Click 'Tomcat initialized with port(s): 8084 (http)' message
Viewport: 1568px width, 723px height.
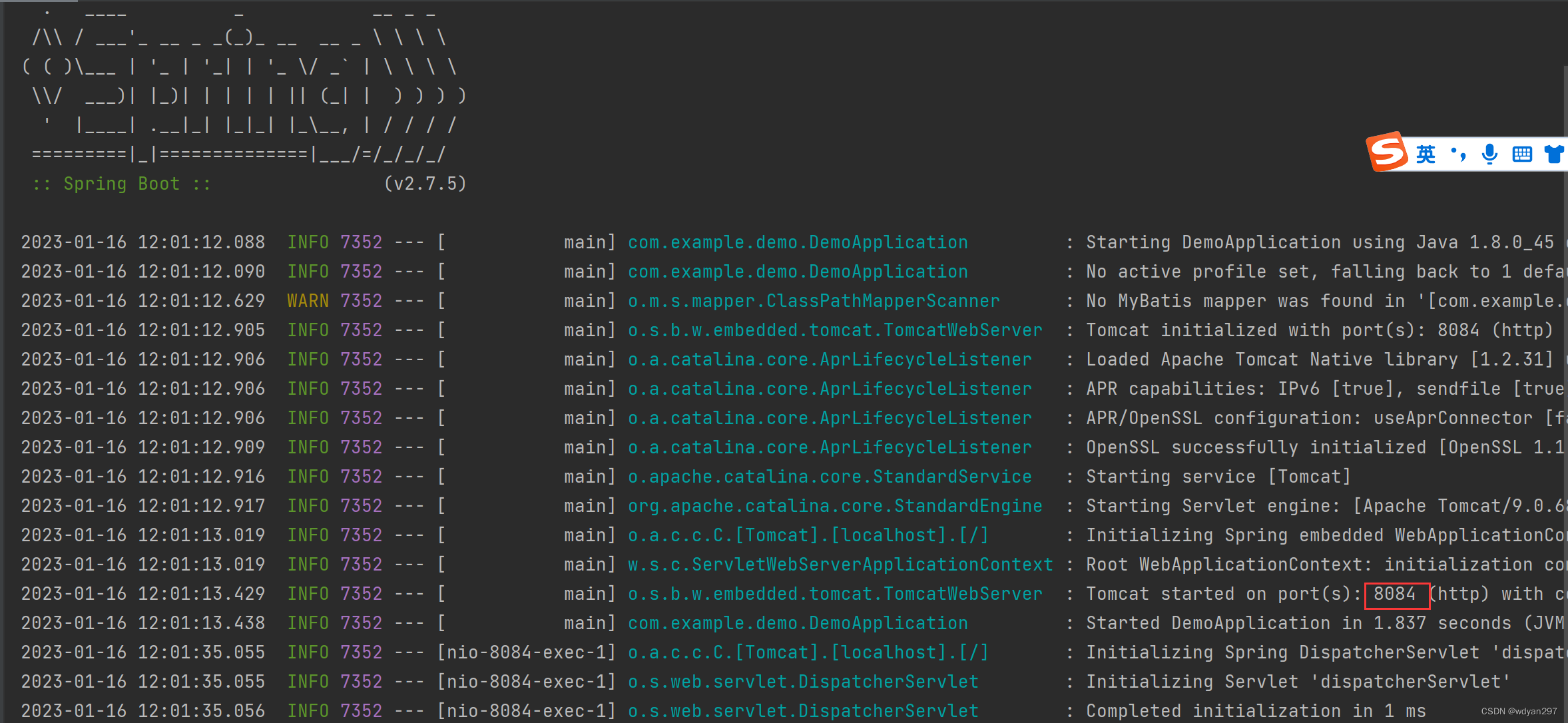pyautogui.click(x=1320, y=330)
